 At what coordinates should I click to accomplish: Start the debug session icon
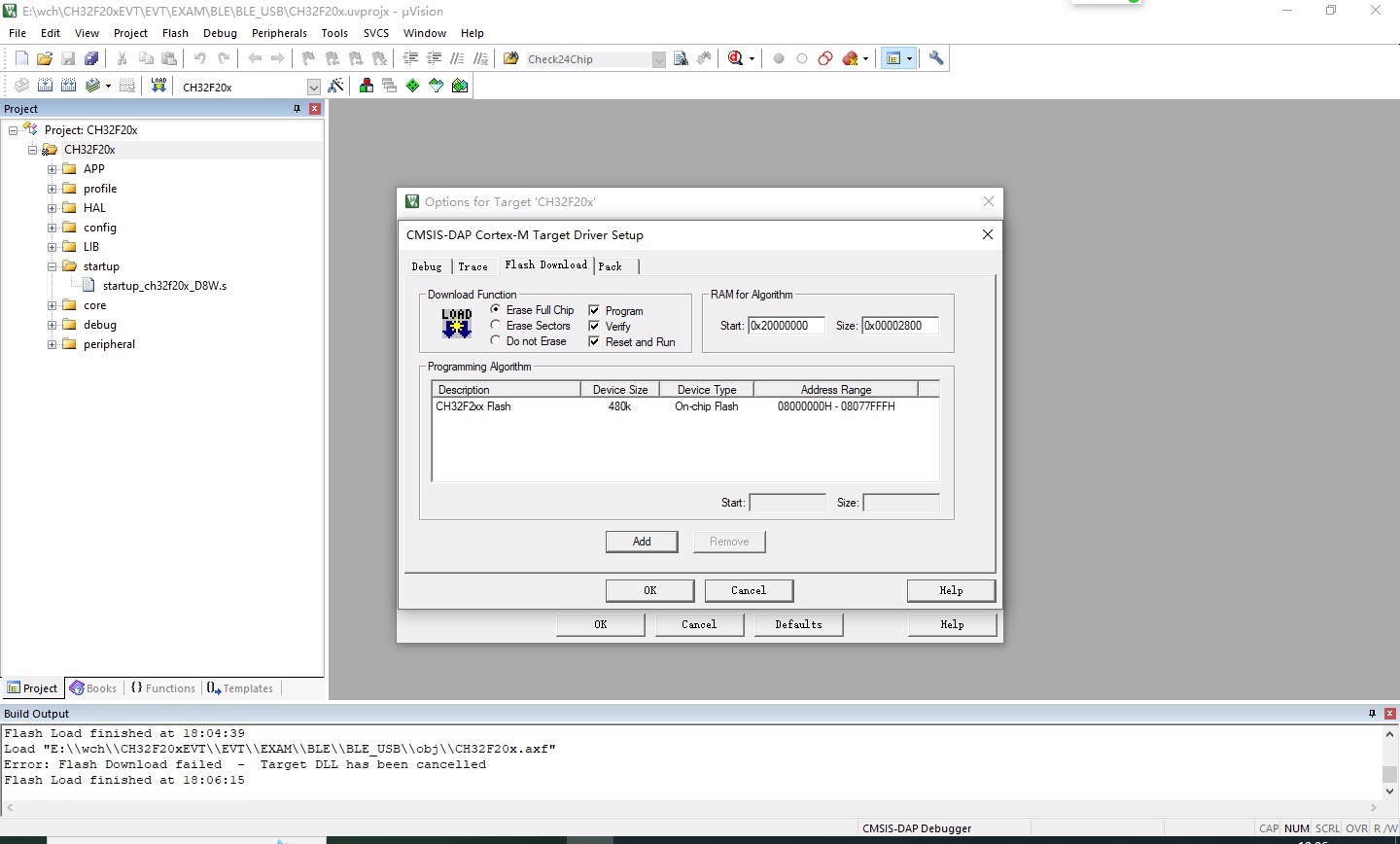coord(735,58)
